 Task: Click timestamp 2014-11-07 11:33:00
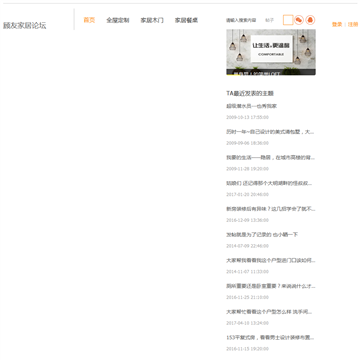pyautogui.click(x=247, y=272)
